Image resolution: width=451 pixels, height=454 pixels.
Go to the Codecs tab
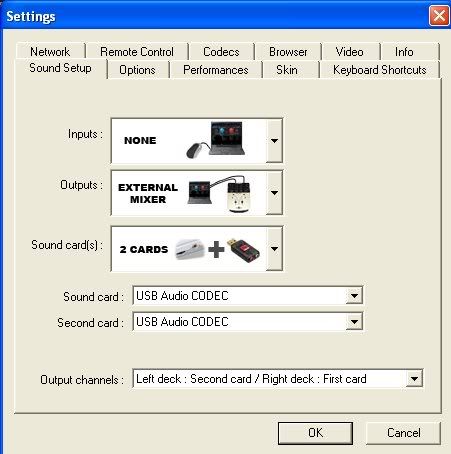tap(221, 52)
